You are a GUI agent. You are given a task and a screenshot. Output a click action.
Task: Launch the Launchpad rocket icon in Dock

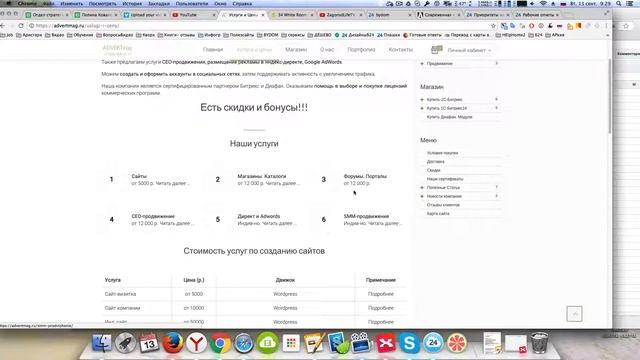coord(125,343)
